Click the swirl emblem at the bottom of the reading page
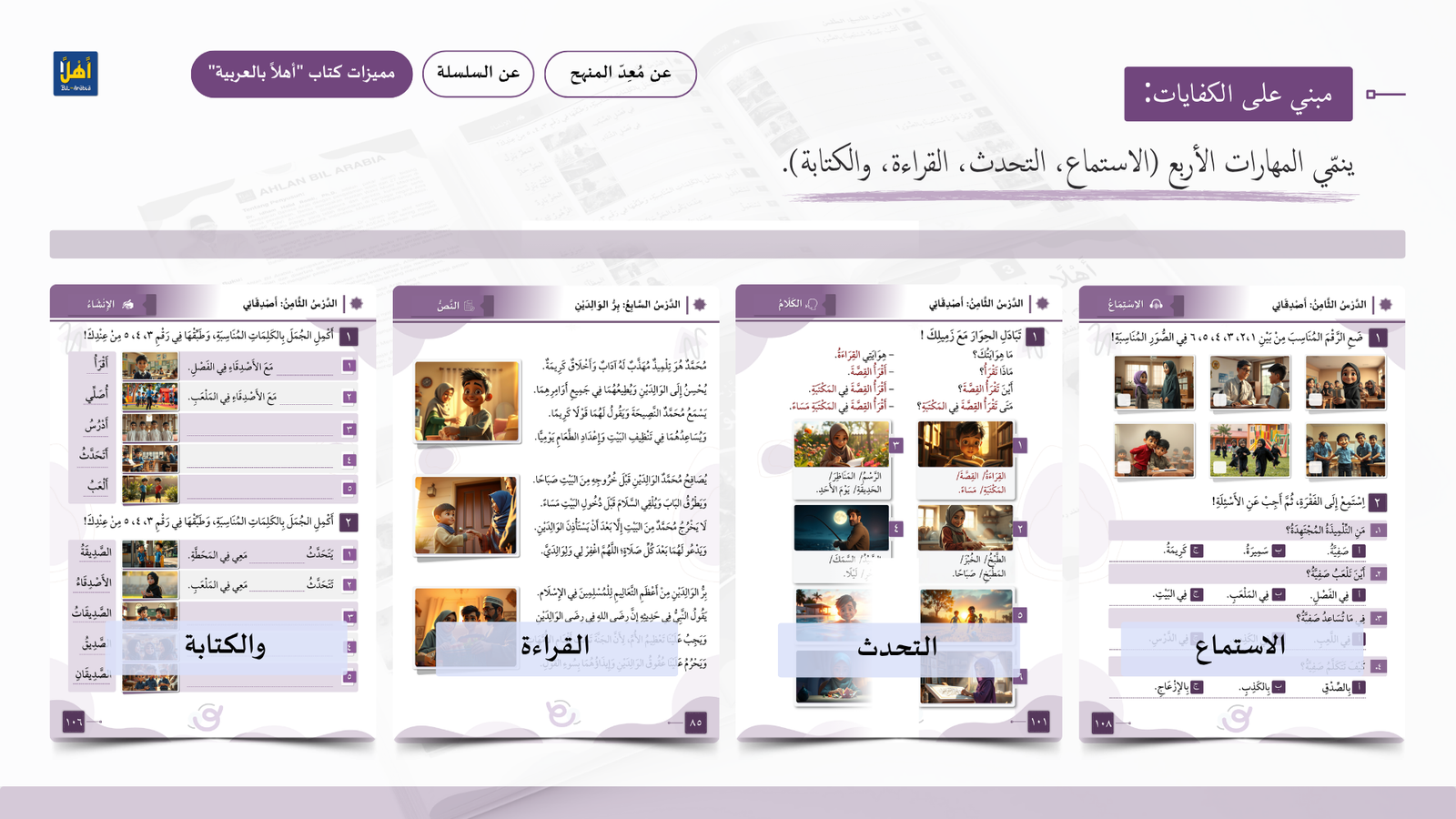The width and height of the screenshot is (1456, 819). (x=561, y=714)
